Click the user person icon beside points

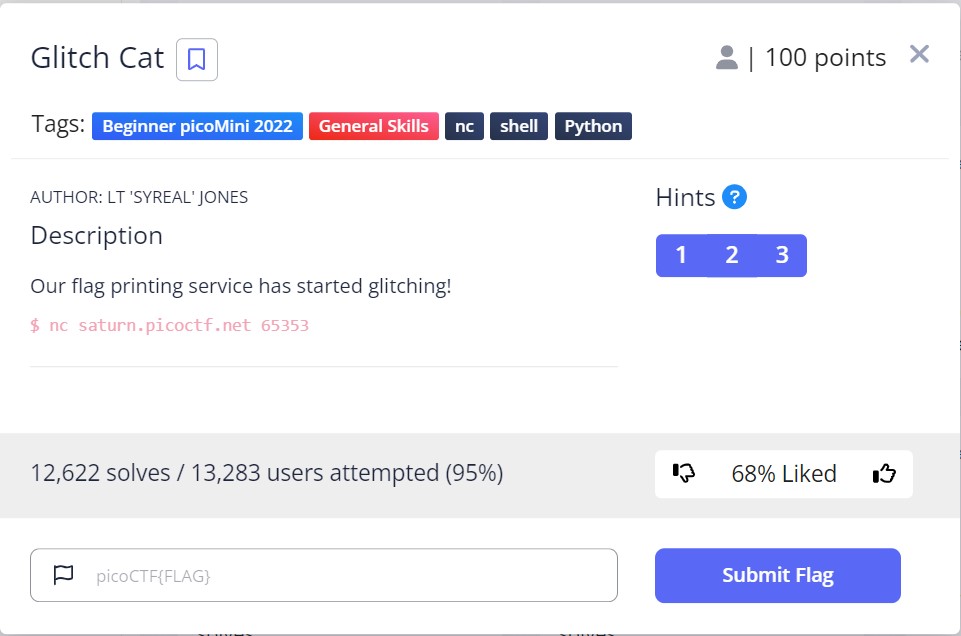click(x=727, y=58)
